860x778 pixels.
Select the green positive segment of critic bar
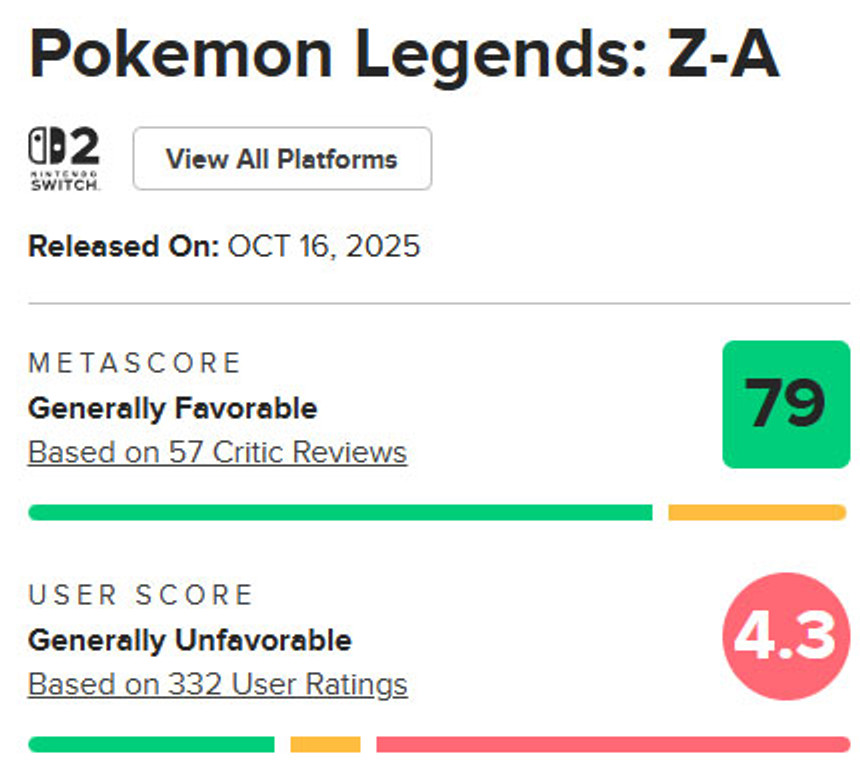340,512
